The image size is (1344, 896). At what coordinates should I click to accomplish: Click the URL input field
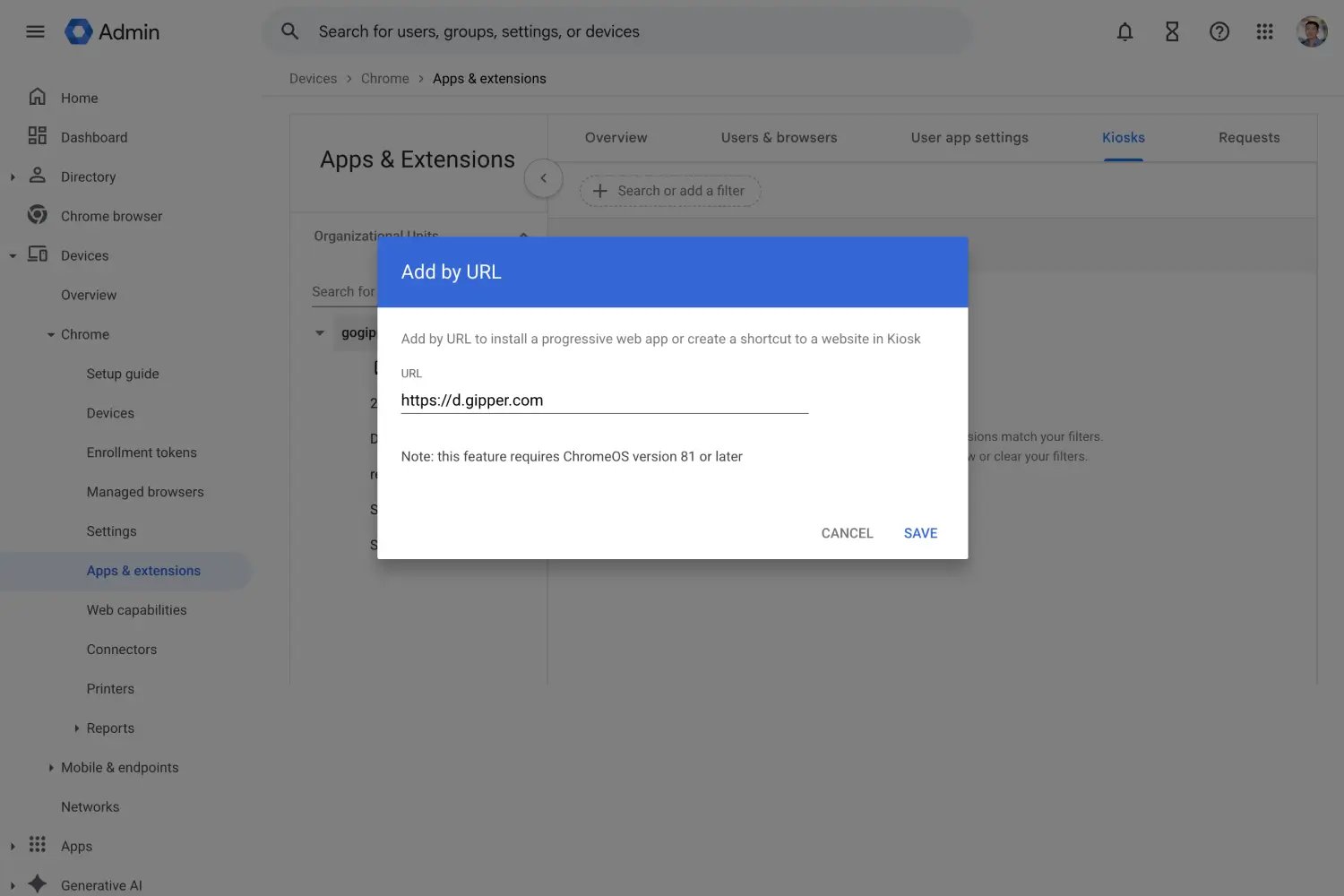604,401
